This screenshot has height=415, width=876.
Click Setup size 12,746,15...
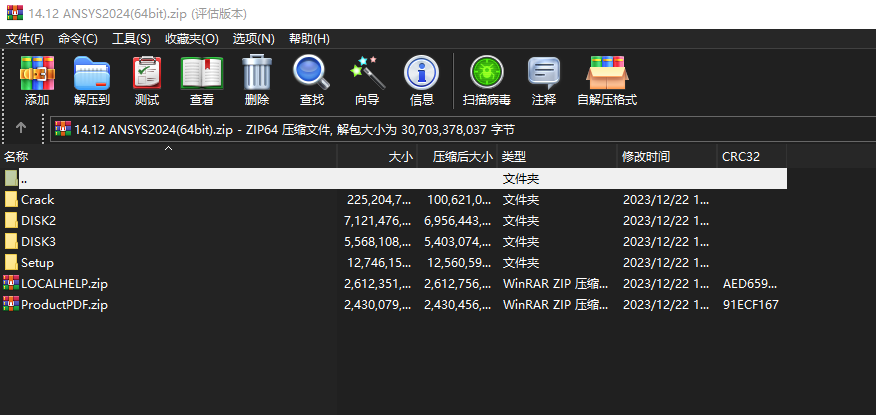[379, 263]
